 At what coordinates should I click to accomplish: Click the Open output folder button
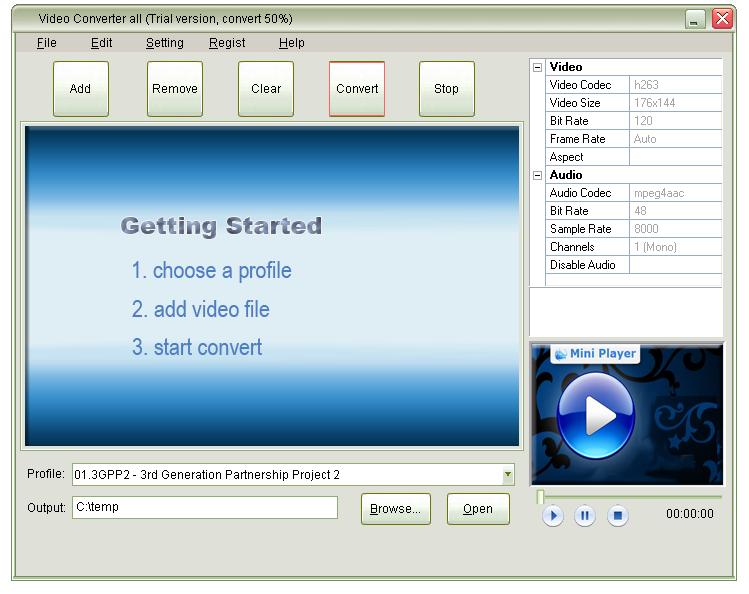[477, 509]
